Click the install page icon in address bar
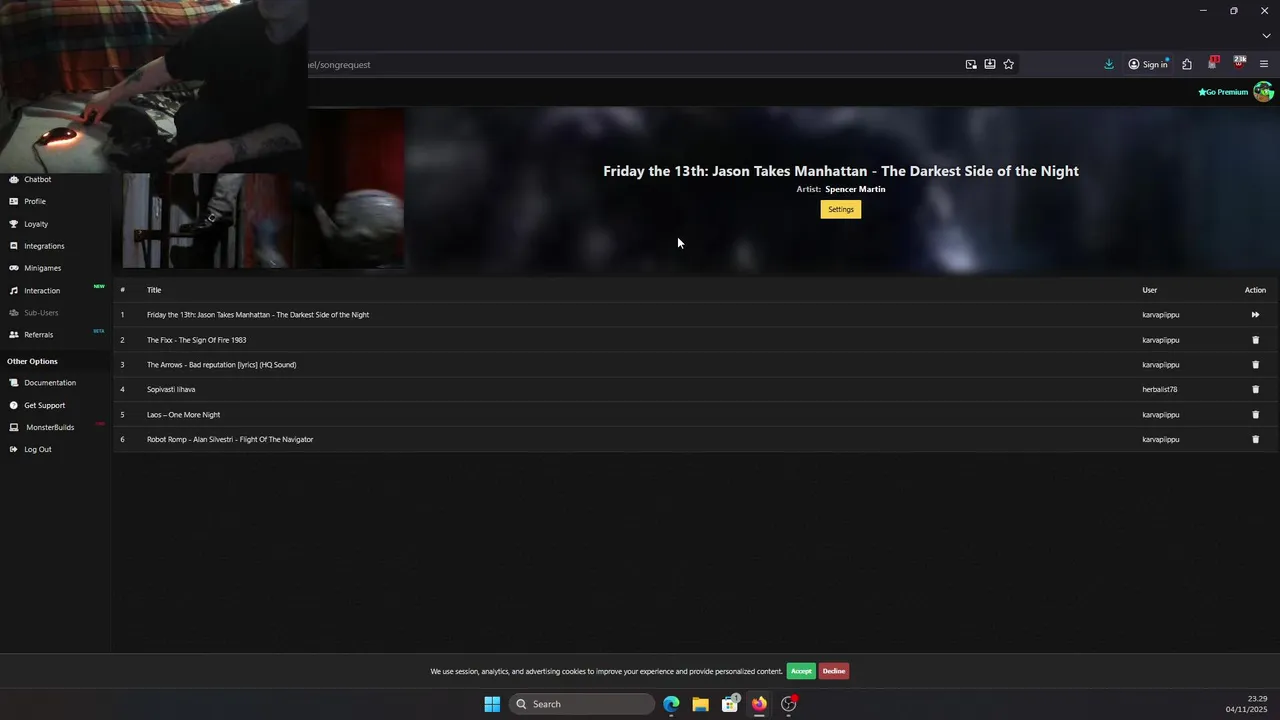Viewport: 1280px width, 720px height. pos(990,64)
